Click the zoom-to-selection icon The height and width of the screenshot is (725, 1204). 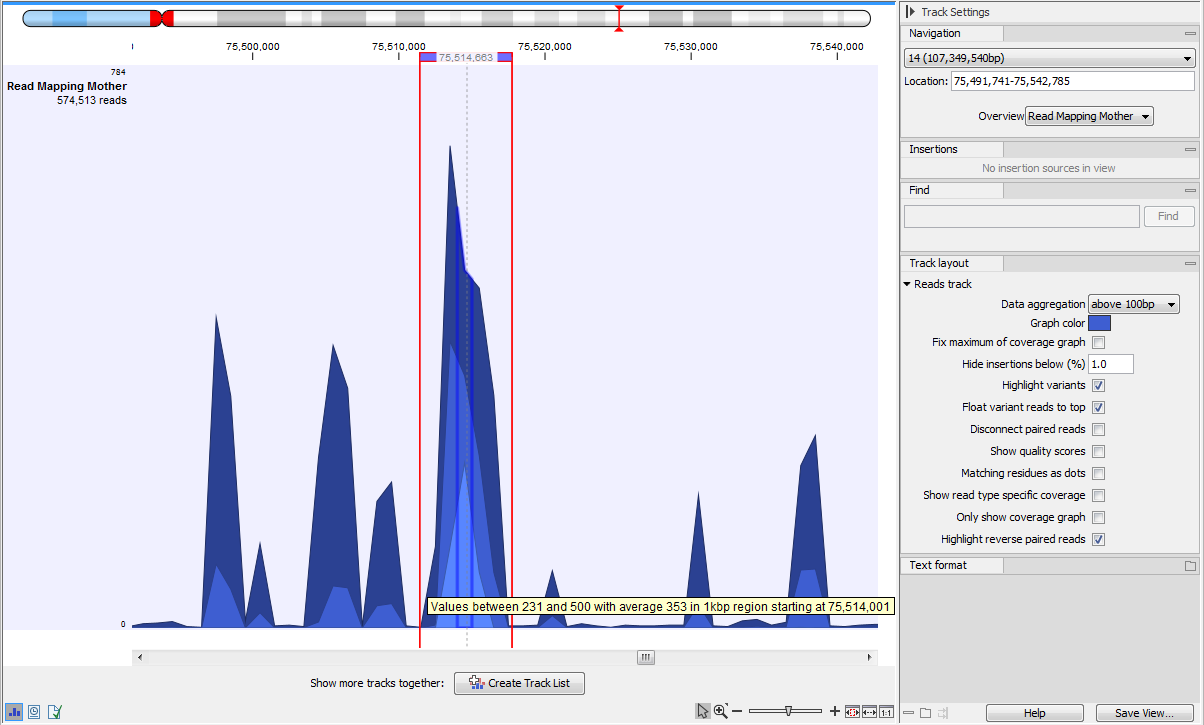pos(852,711)
